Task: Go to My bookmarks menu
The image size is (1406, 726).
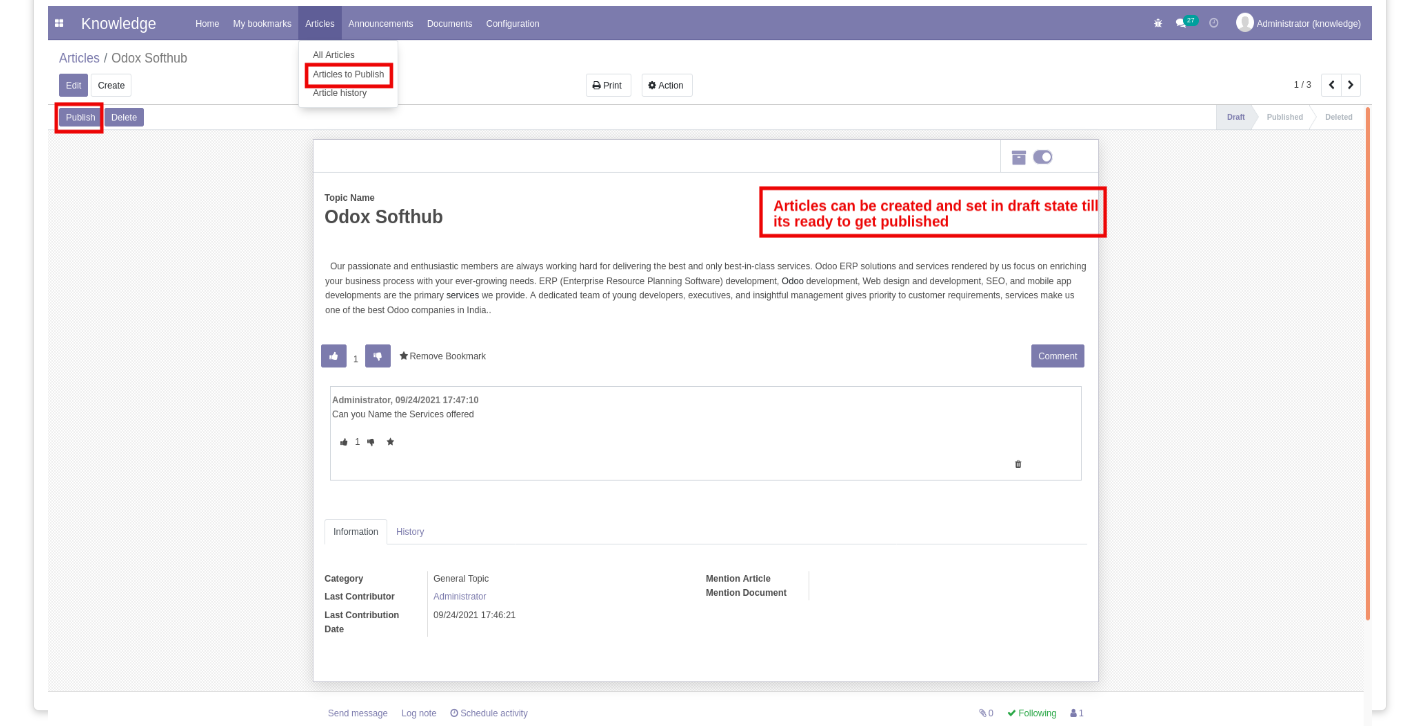Action: pos(262,23)
